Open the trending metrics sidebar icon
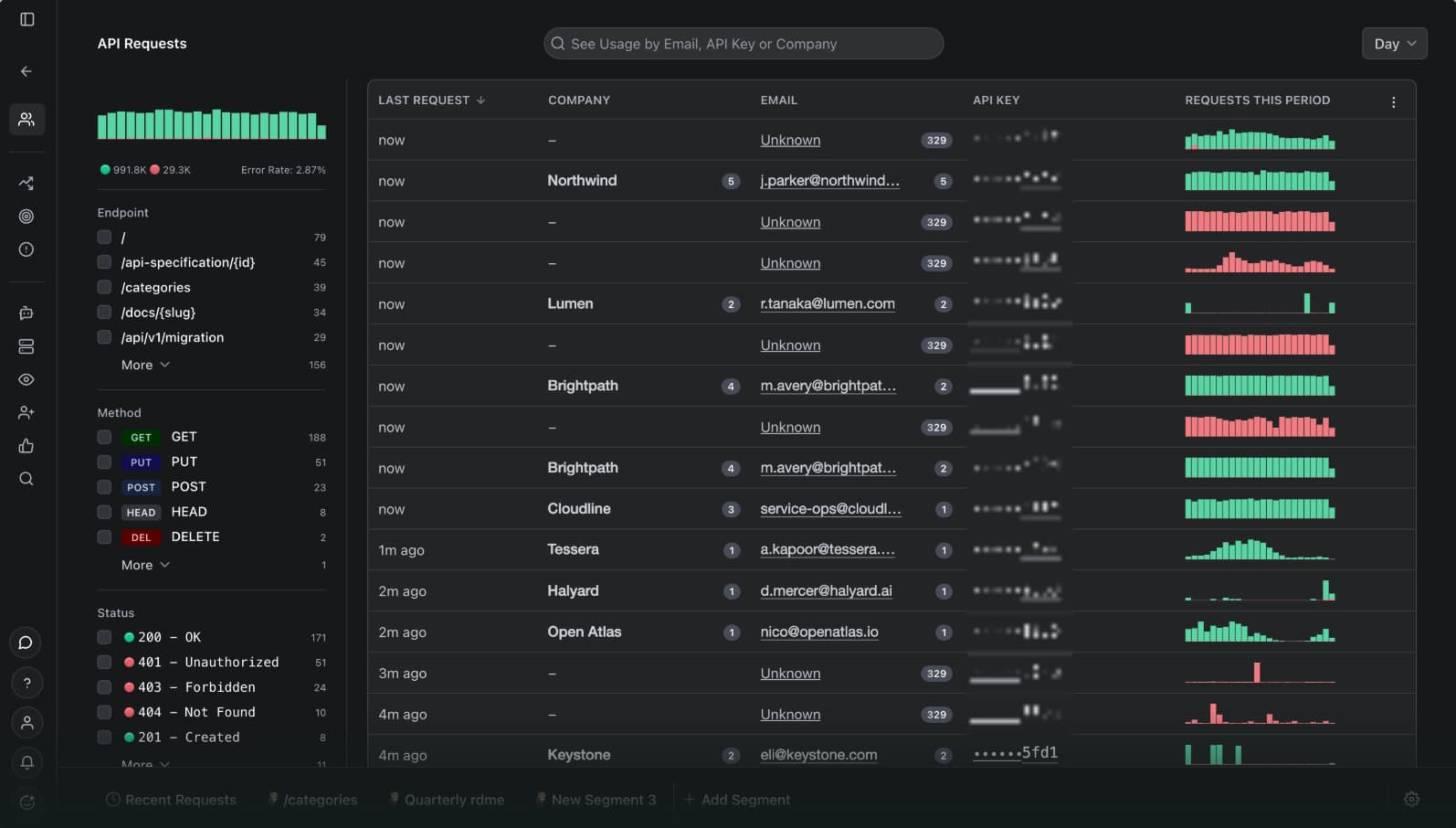1456x828 pixels. [x=26, y=183]
